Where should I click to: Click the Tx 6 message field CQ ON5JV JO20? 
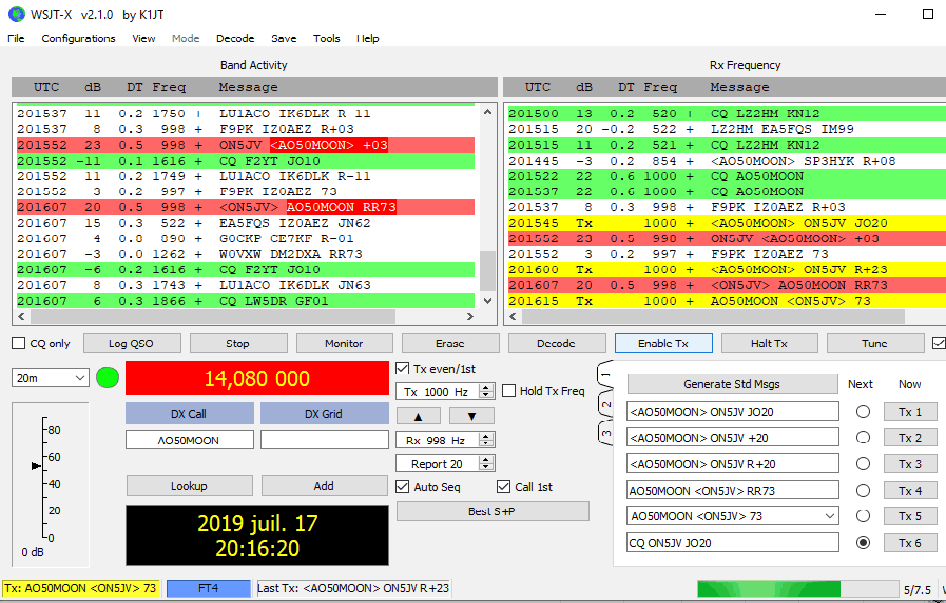(x=732, y=543)
